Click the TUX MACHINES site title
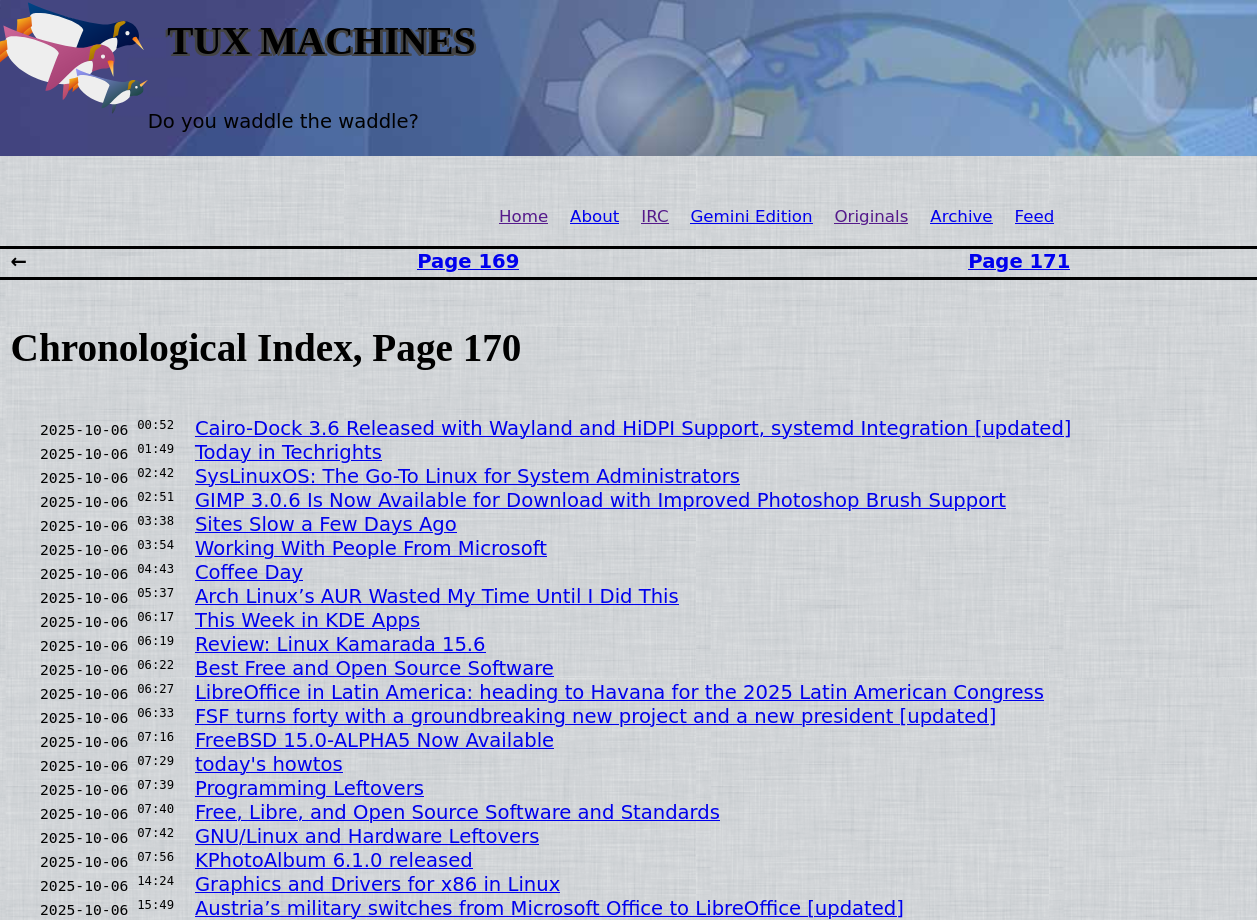The image size is (1257, 920). (x=321, y=41)
